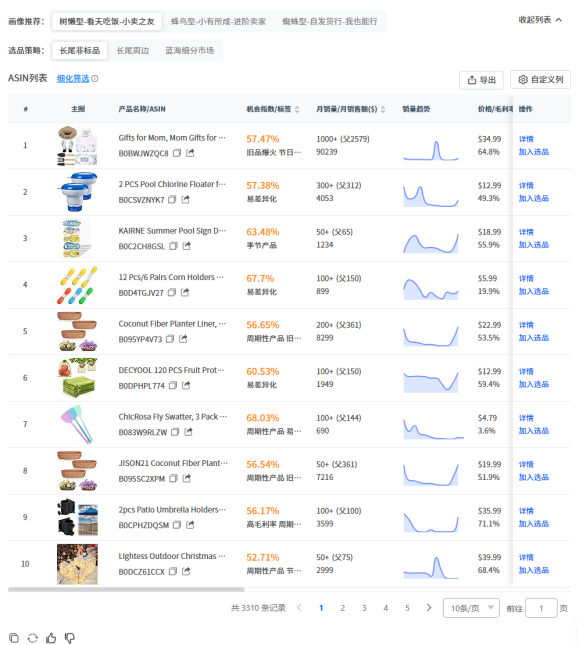Collapse the list with 收起列表
This screenshot has height=645, width=579.
point(540,20)
